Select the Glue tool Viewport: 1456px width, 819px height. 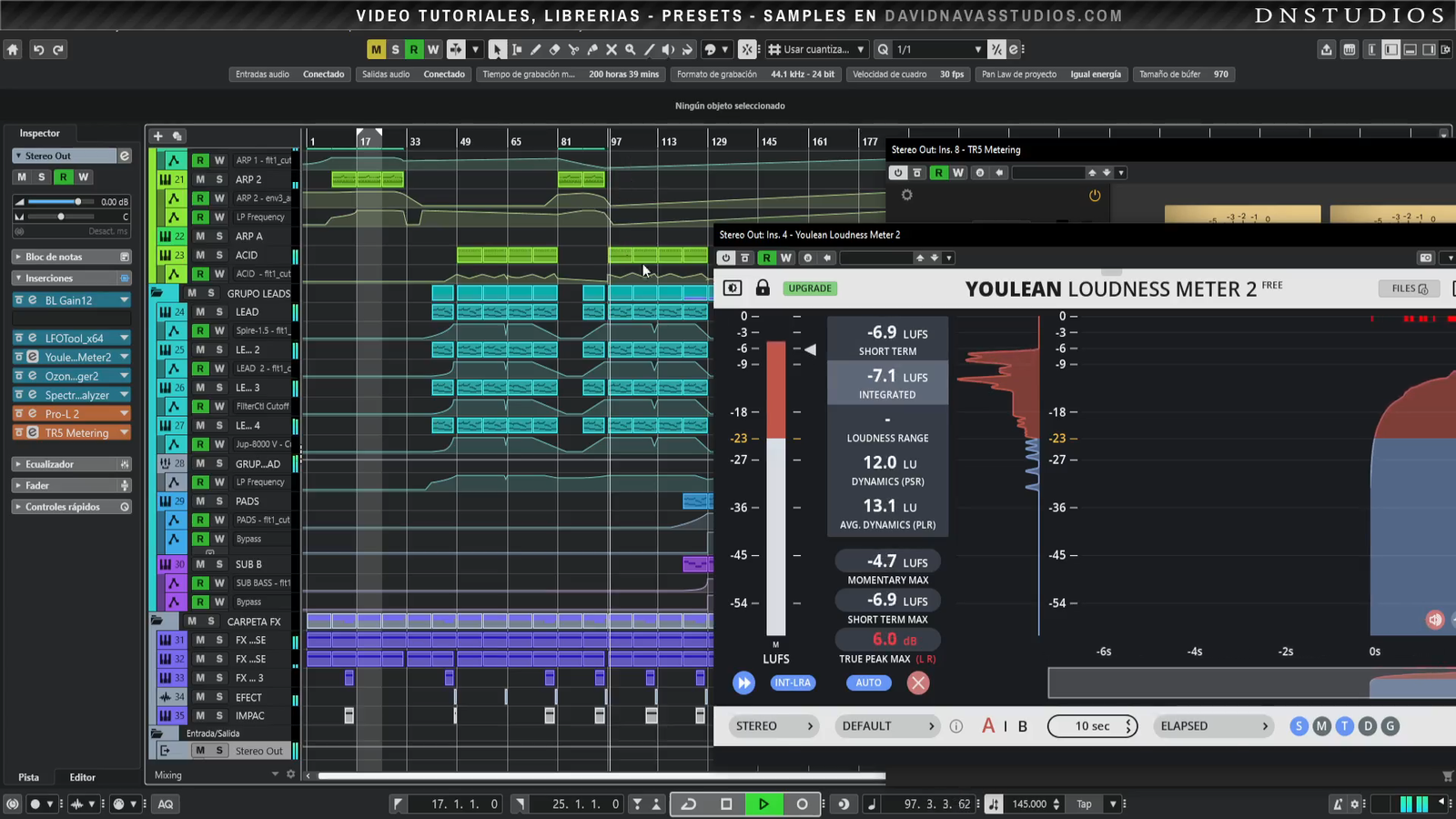click(592, 50)
